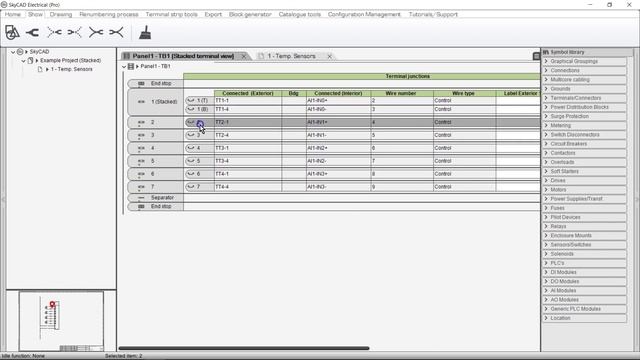Screen dimensions: 640x360
Task: Expand the Terminals/Connectors category
Action: click(546, 98)
